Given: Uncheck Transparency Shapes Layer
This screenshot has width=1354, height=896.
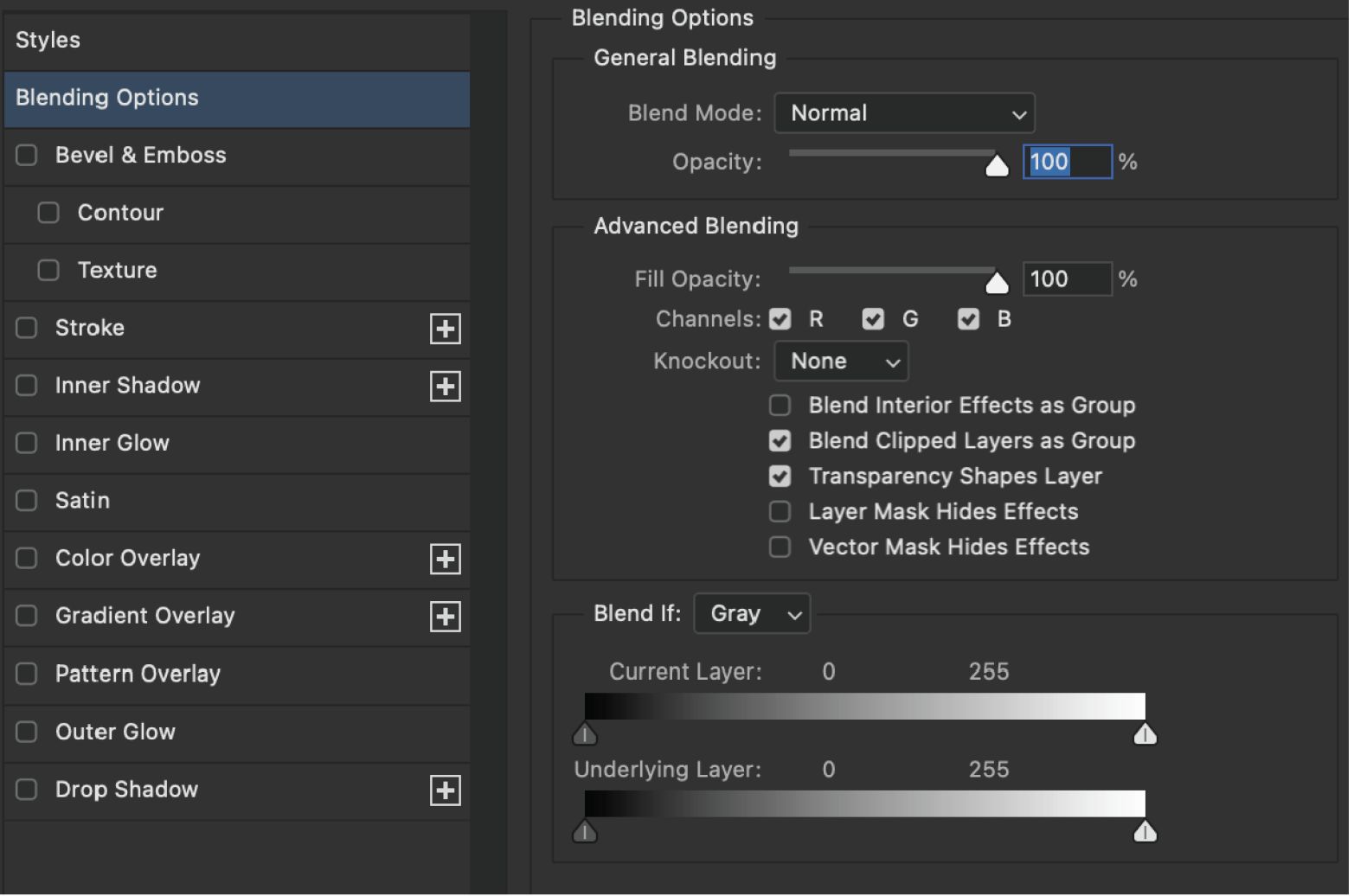Looking at the screenshot, I should point(780,477).
